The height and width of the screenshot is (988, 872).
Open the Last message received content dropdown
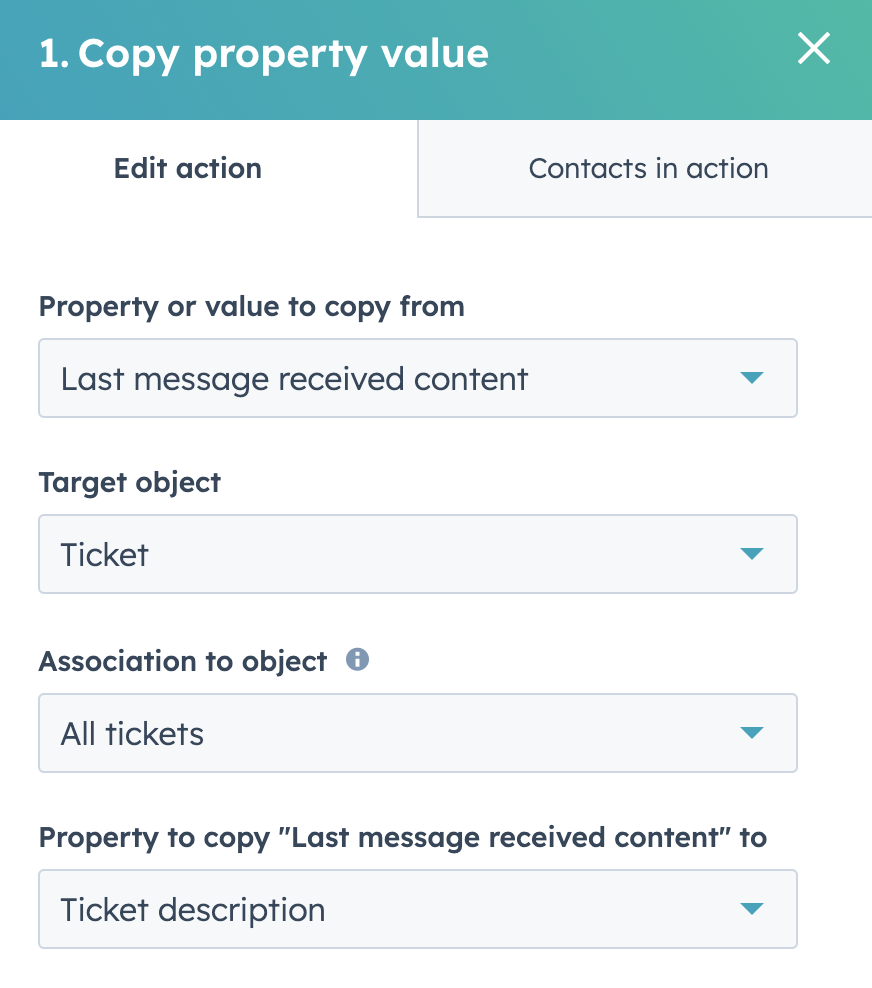[x=418, y=378]
